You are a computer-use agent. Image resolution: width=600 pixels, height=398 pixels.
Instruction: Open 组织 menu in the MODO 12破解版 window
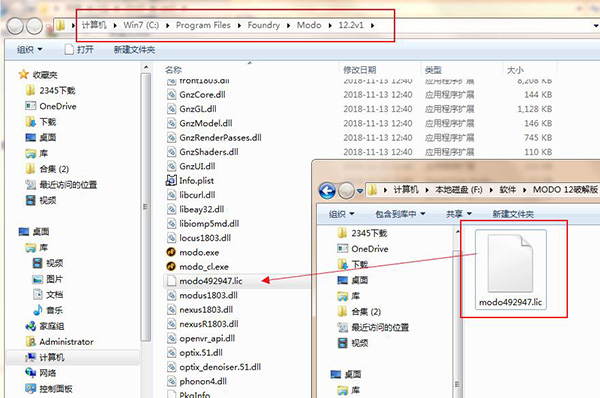point(342,214)
